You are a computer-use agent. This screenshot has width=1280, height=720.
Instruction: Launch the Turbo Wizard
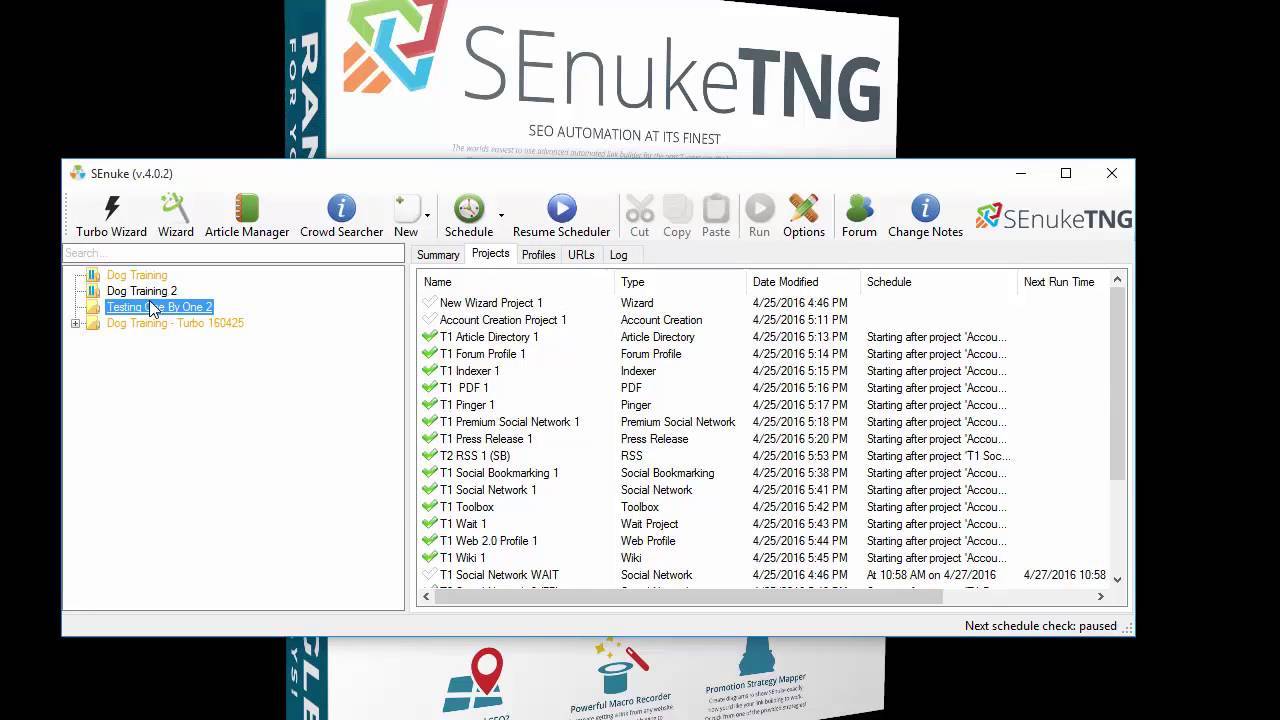click(x=111, y=216)
